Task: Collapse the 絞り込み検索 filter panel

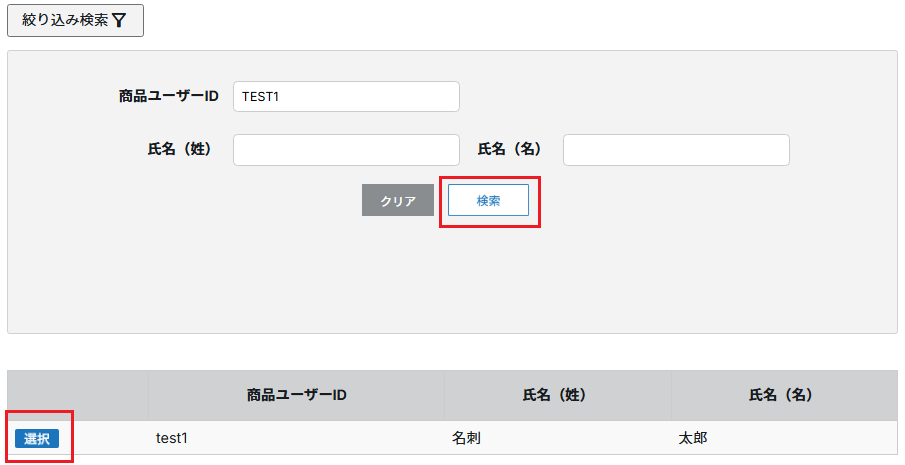Action: [x=75, y=20]
